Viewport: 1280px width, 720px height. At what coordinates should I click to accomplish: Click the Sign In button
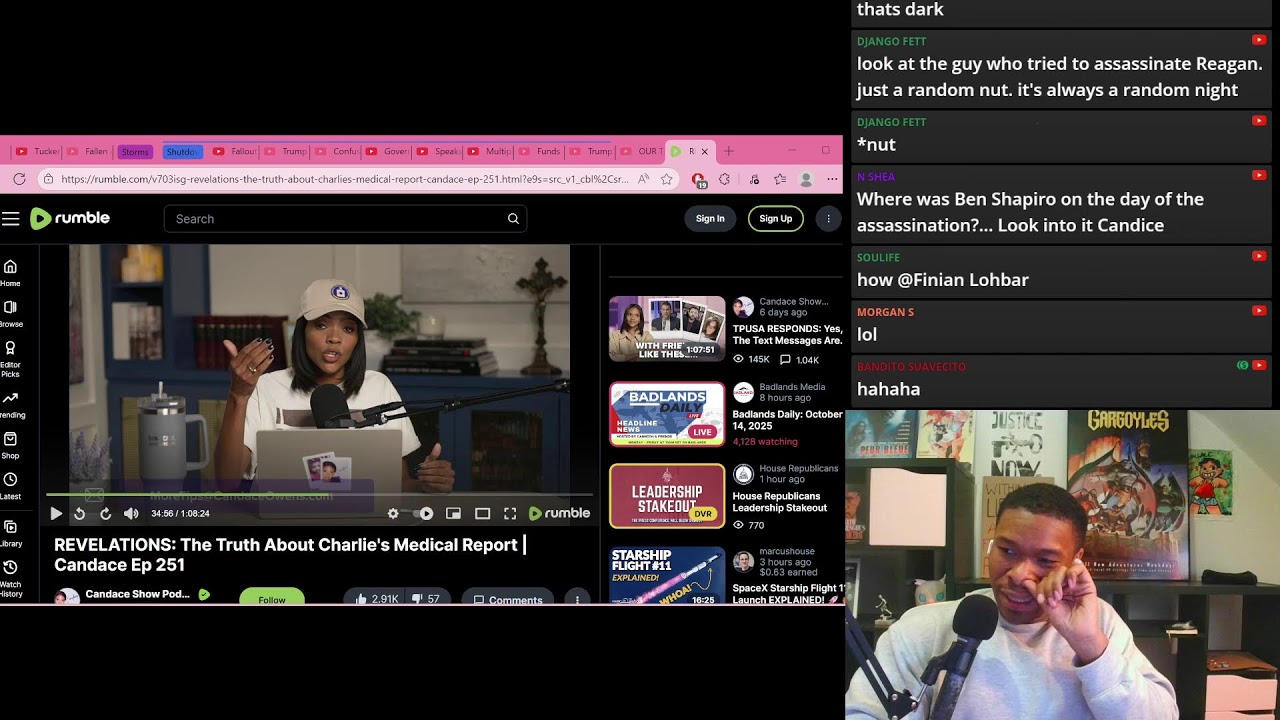pyautogui.click(x=710, y=219)
